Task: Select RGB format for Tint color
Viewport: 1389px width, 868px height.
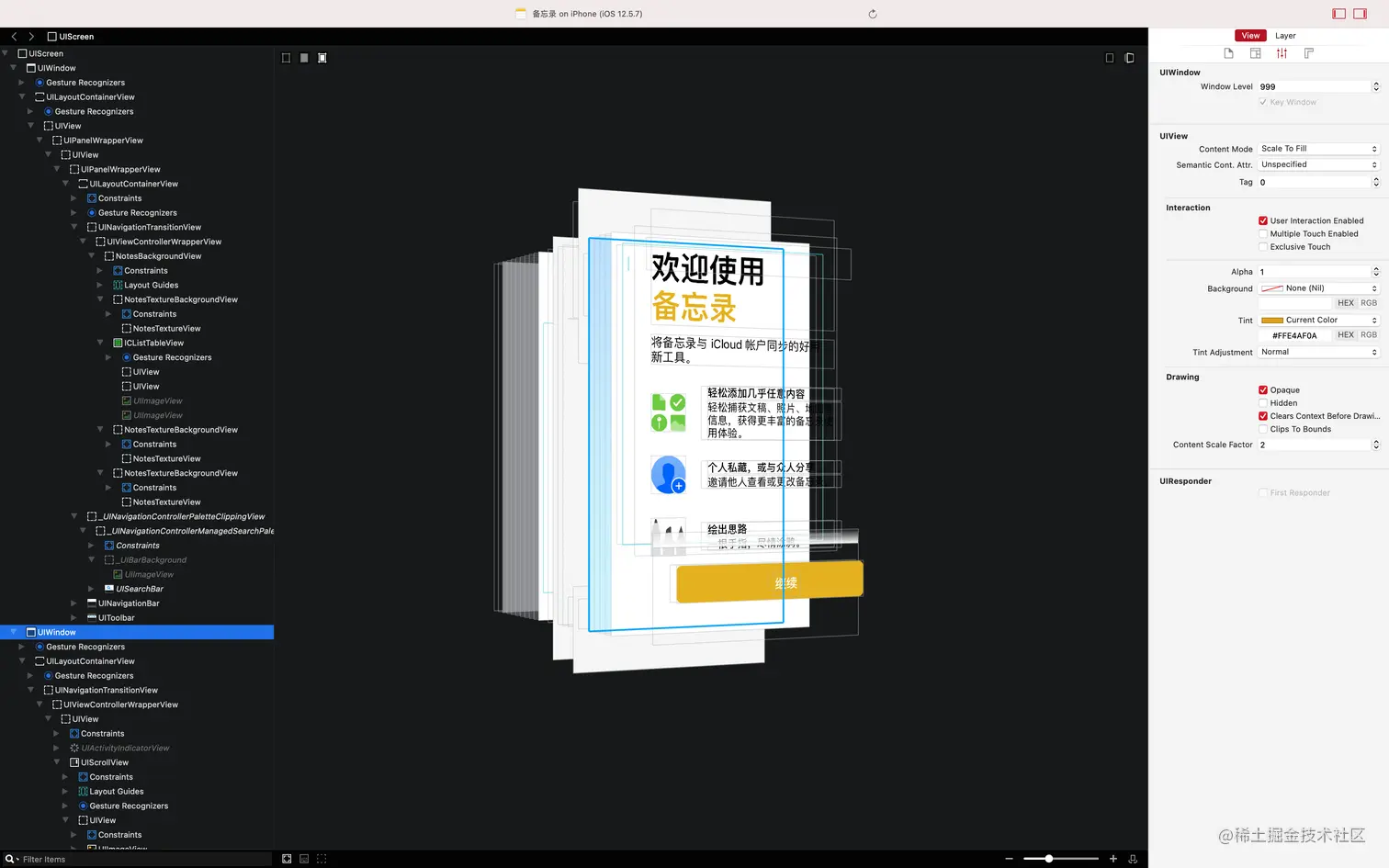Action: click(x=1369, y=335)
